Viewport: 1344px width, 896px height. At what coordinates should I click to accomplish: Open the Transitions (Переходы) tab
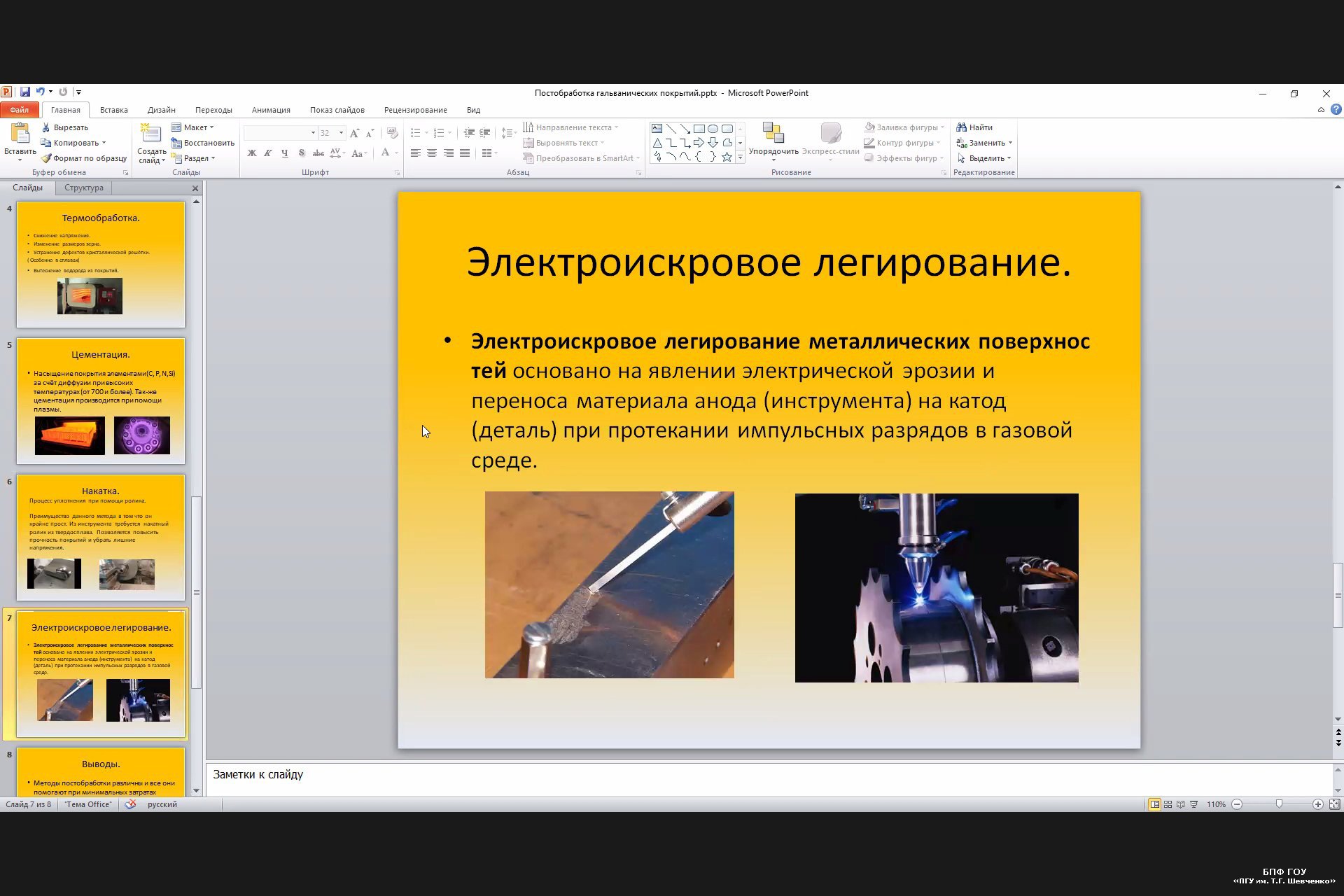[213, 110]
